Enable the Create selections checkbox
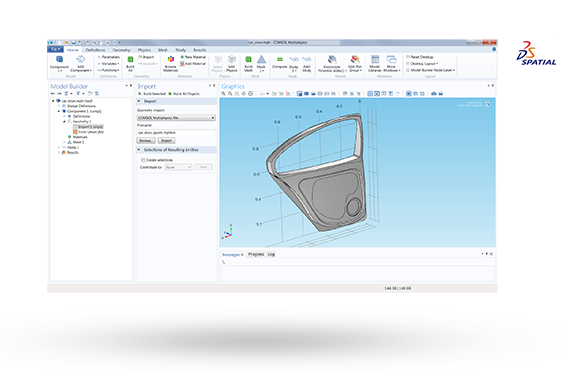The height and width of the screenshot is (388, 570). pos(143,160)
